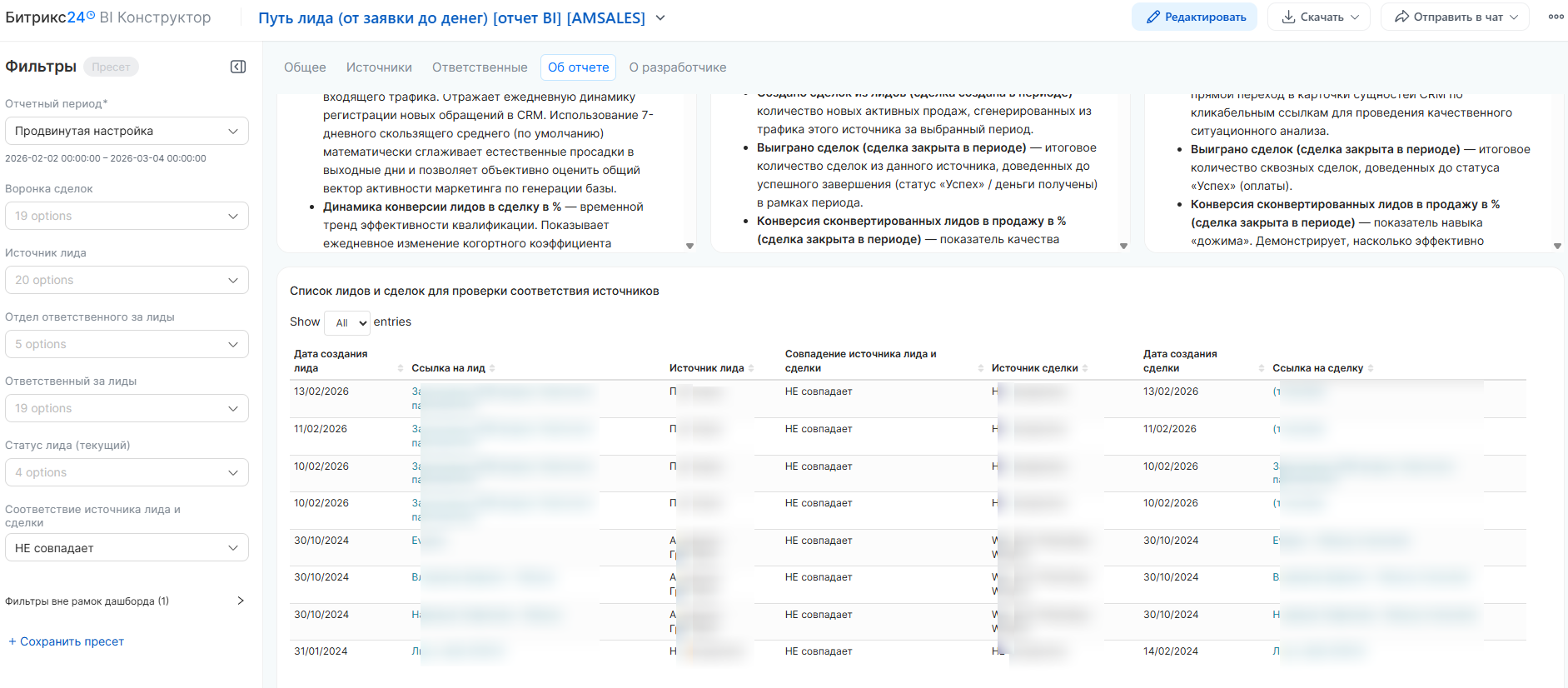Viewport: 1568px width, 688px height.
Task: Click deal creation date 14/02/2024
Action: point(1171,651)
